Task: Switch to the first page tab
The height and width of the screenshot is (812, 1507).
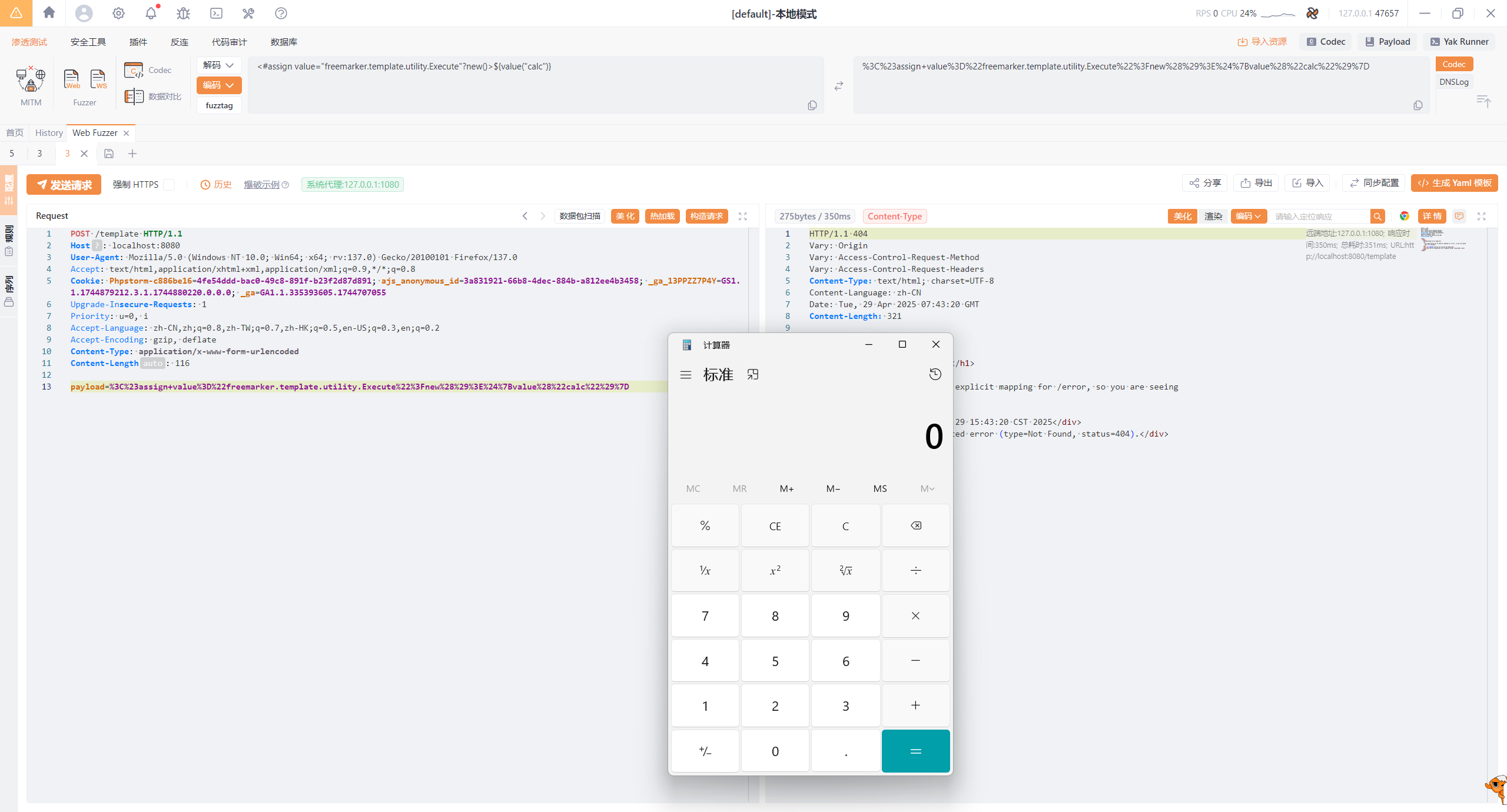Action: coord(15,133)
